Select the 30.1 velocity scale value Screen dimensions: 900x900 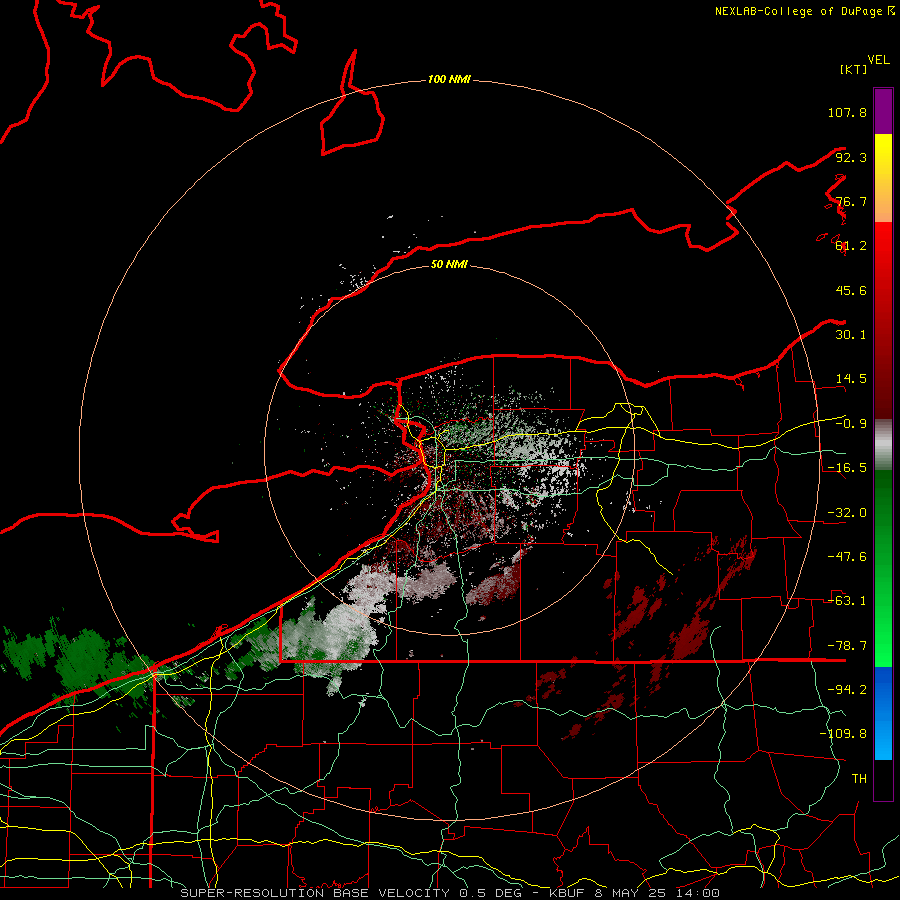(851, 335)
